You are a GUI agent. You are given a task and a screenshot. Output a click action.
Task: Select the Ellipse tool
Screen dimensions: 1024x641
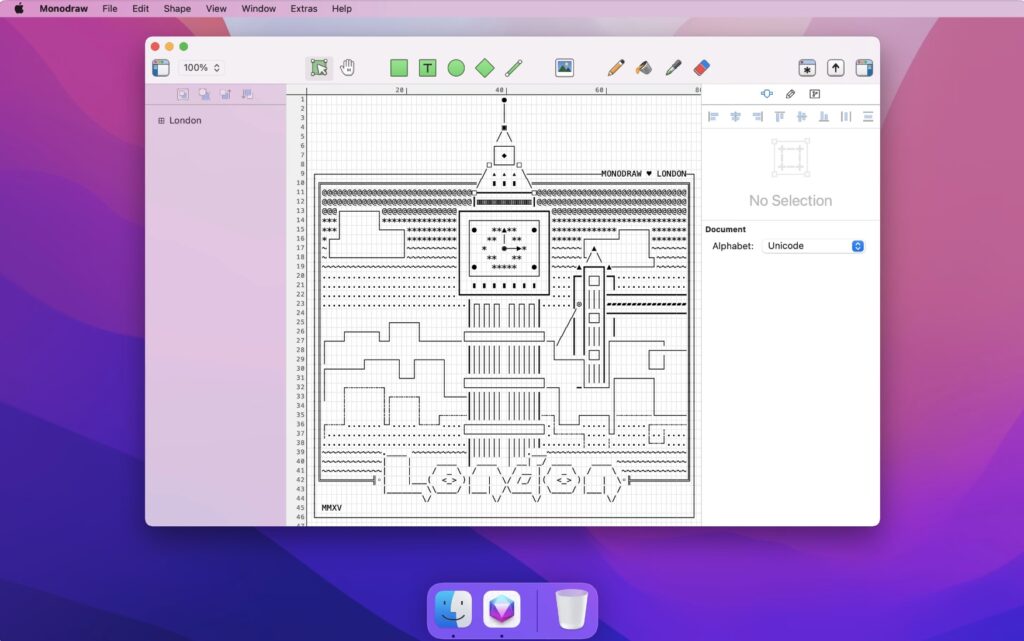coord(454,68)
